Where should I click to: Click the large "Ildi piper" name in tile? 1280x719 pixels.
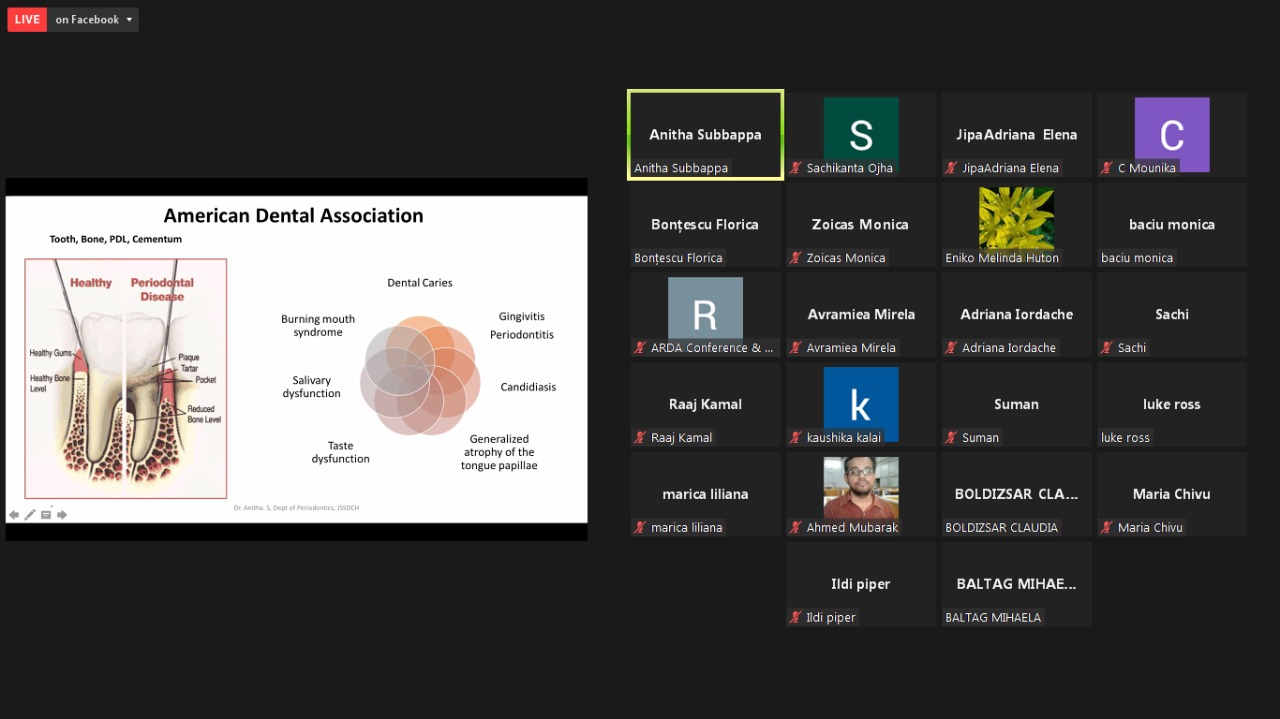861,584
